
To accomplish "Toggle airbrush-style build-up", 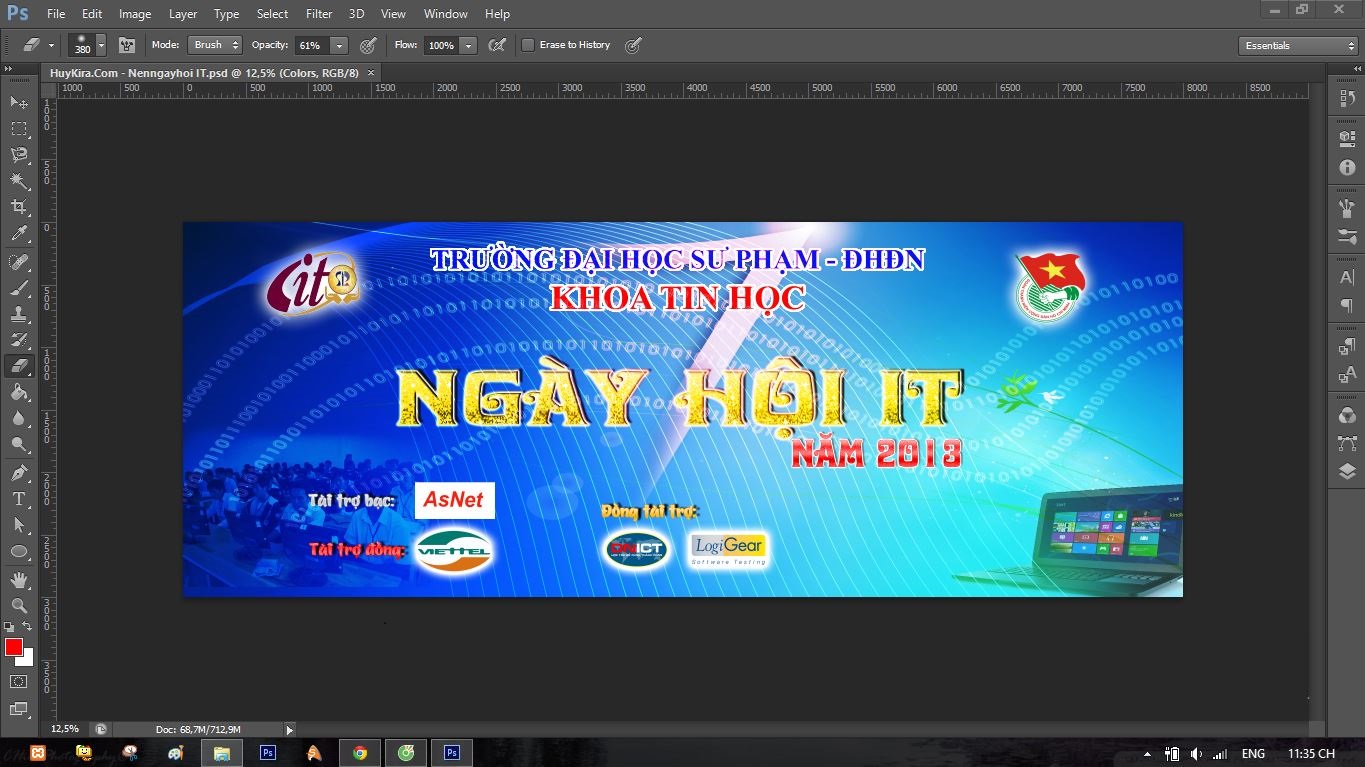I will (x=496, y=45).
